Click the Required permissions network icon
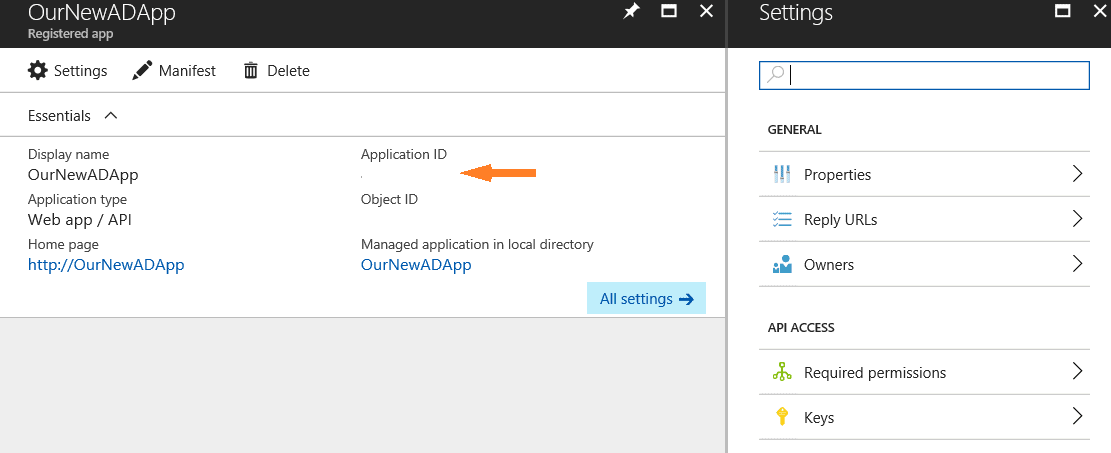 [782, 372]
